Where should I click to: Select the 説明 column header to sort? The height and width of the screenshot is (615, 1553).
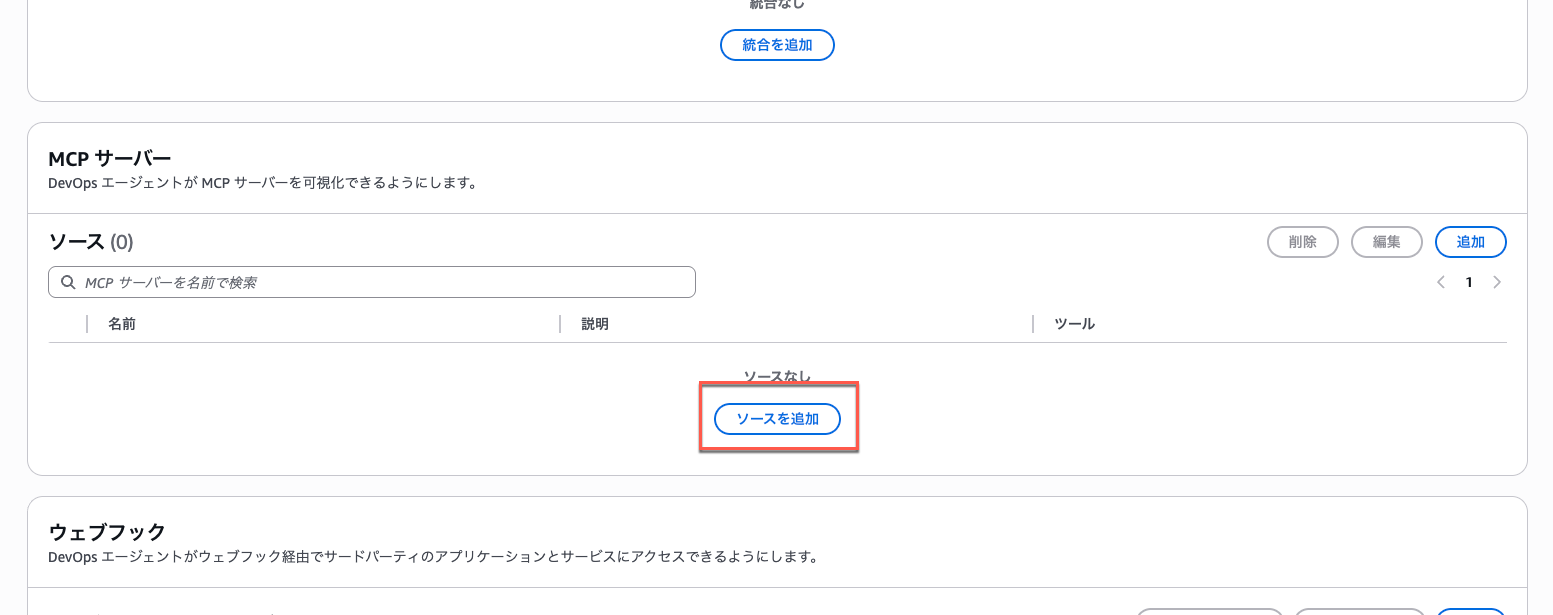pyautogui.click(x=592, y=323)
